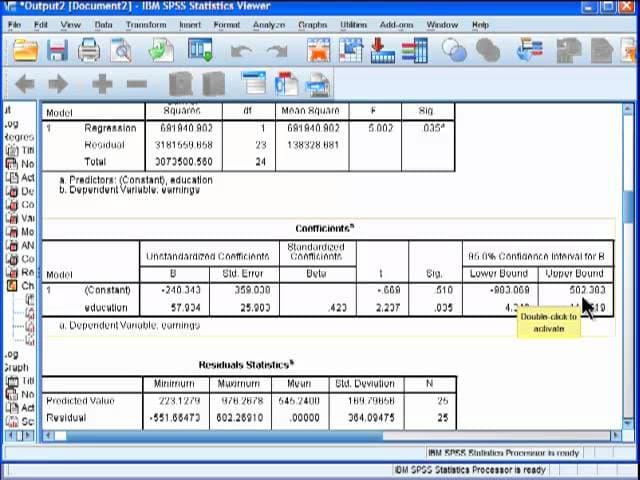640x480 pixels.
Task: Print the output with printer icon
Action: [89, 50]
